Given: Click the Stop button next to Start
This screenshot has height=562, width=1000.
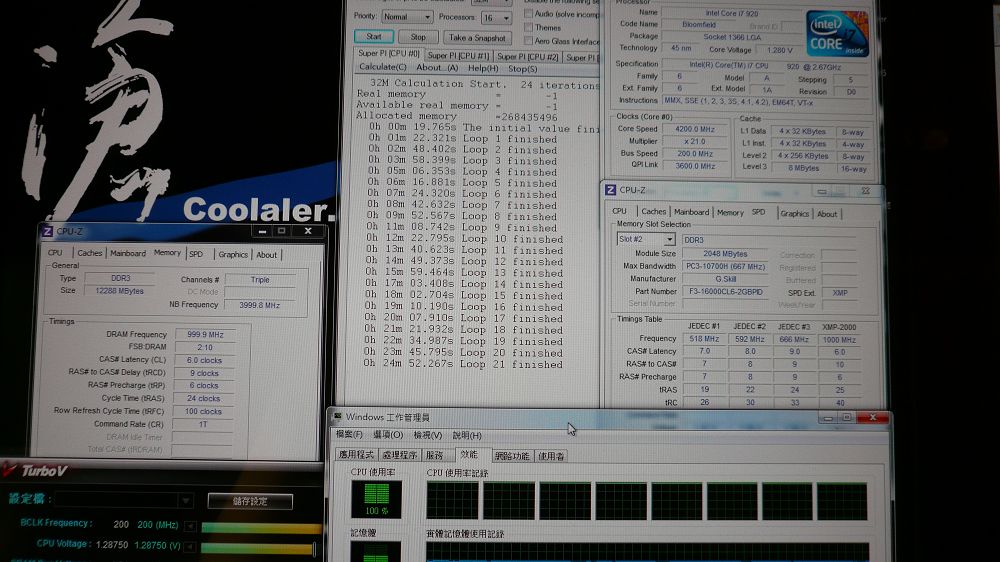Looking at the screenshot, I should (418, 37).
